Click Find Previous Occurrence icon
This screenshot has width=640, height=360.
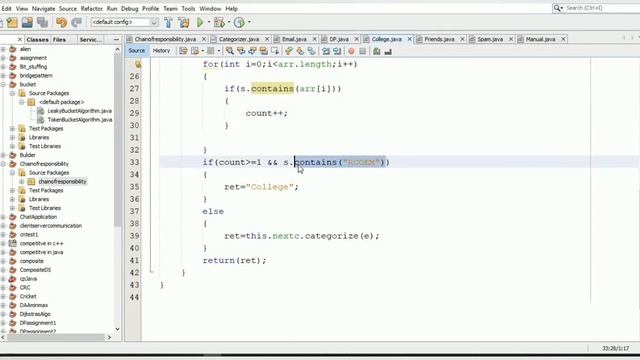click(x=241, y=51)
